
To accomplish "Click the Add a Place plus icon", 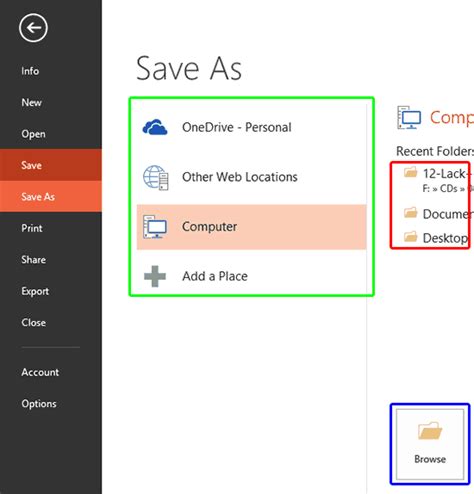I will [155, 276].
